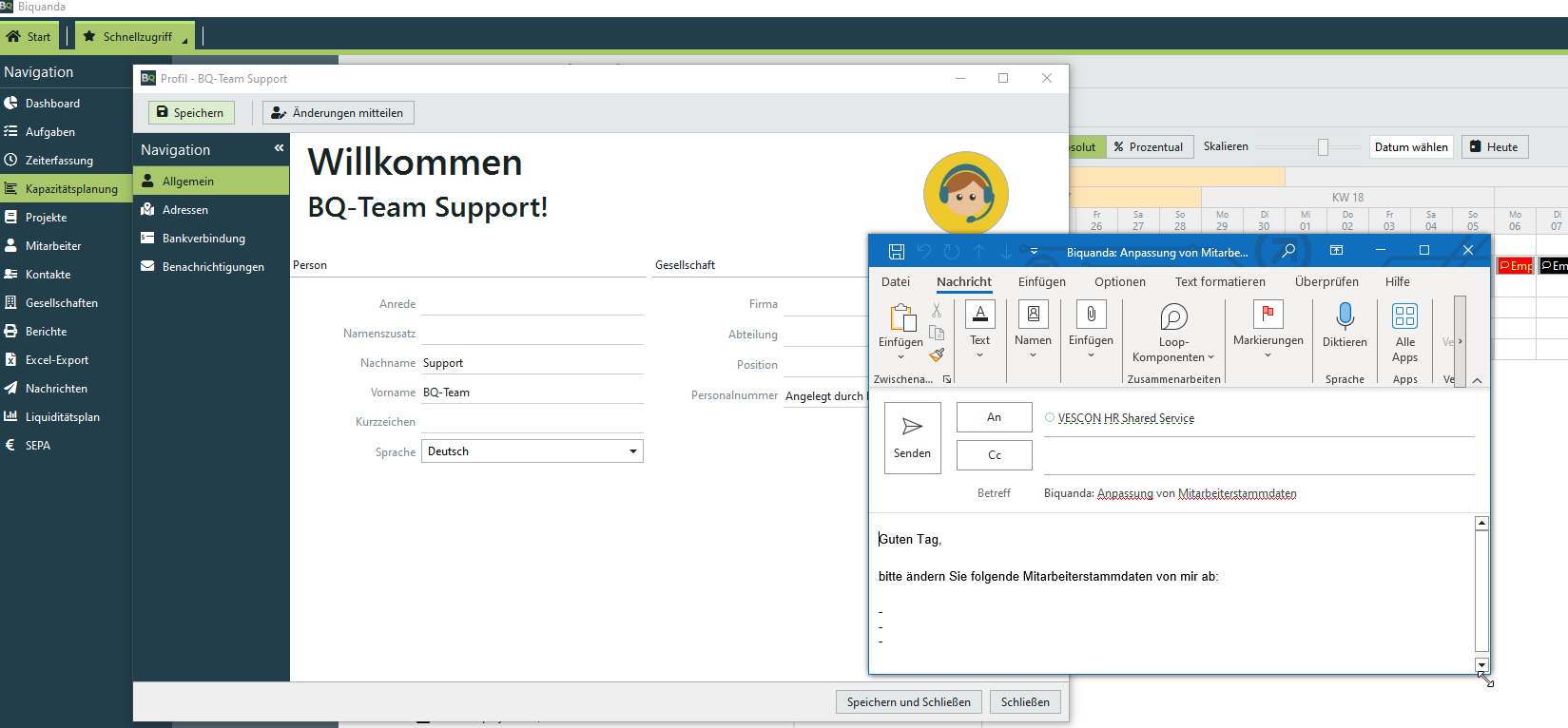Screen dimensions: 1568x728
Task: Click Datum wählen in capacity planning
Action: 1411,146
